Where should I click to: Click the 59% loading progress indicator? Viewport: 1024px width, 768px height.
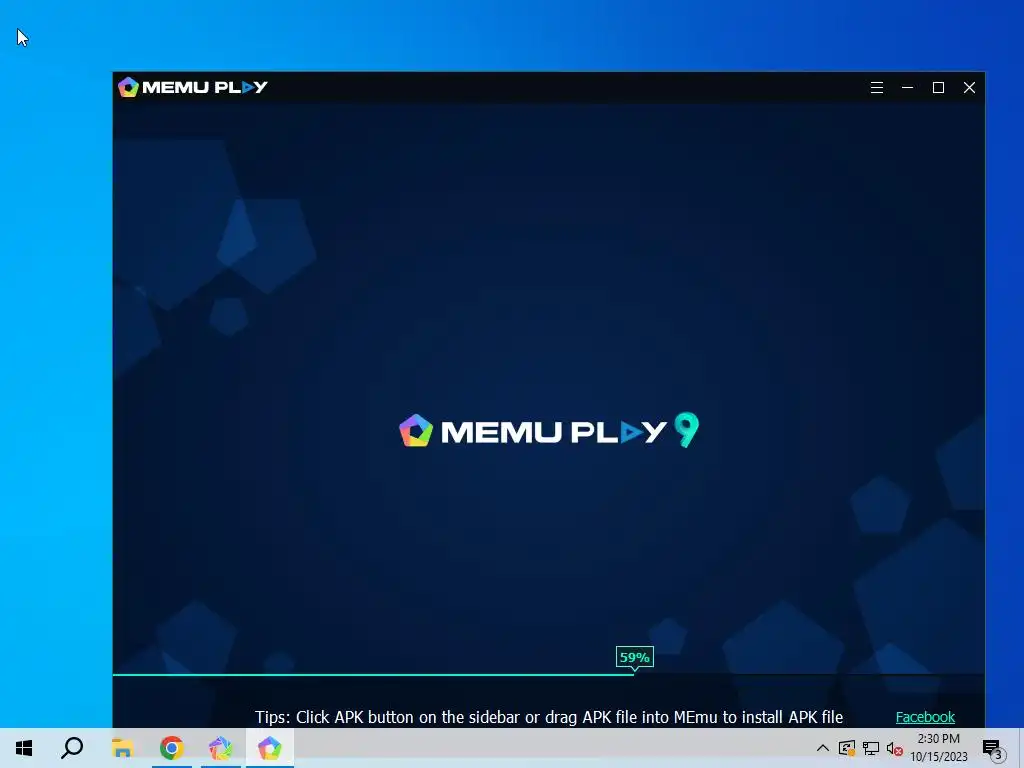point(634,658)
